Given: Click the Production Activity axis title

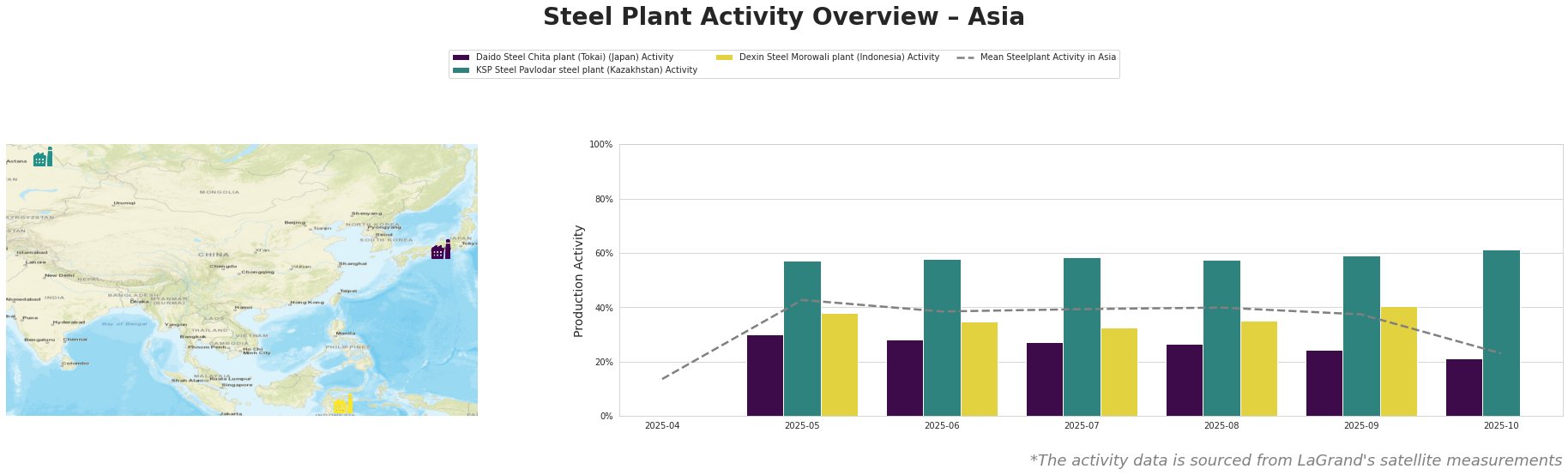Looking at the screenshot, I should tap(579, 280).
